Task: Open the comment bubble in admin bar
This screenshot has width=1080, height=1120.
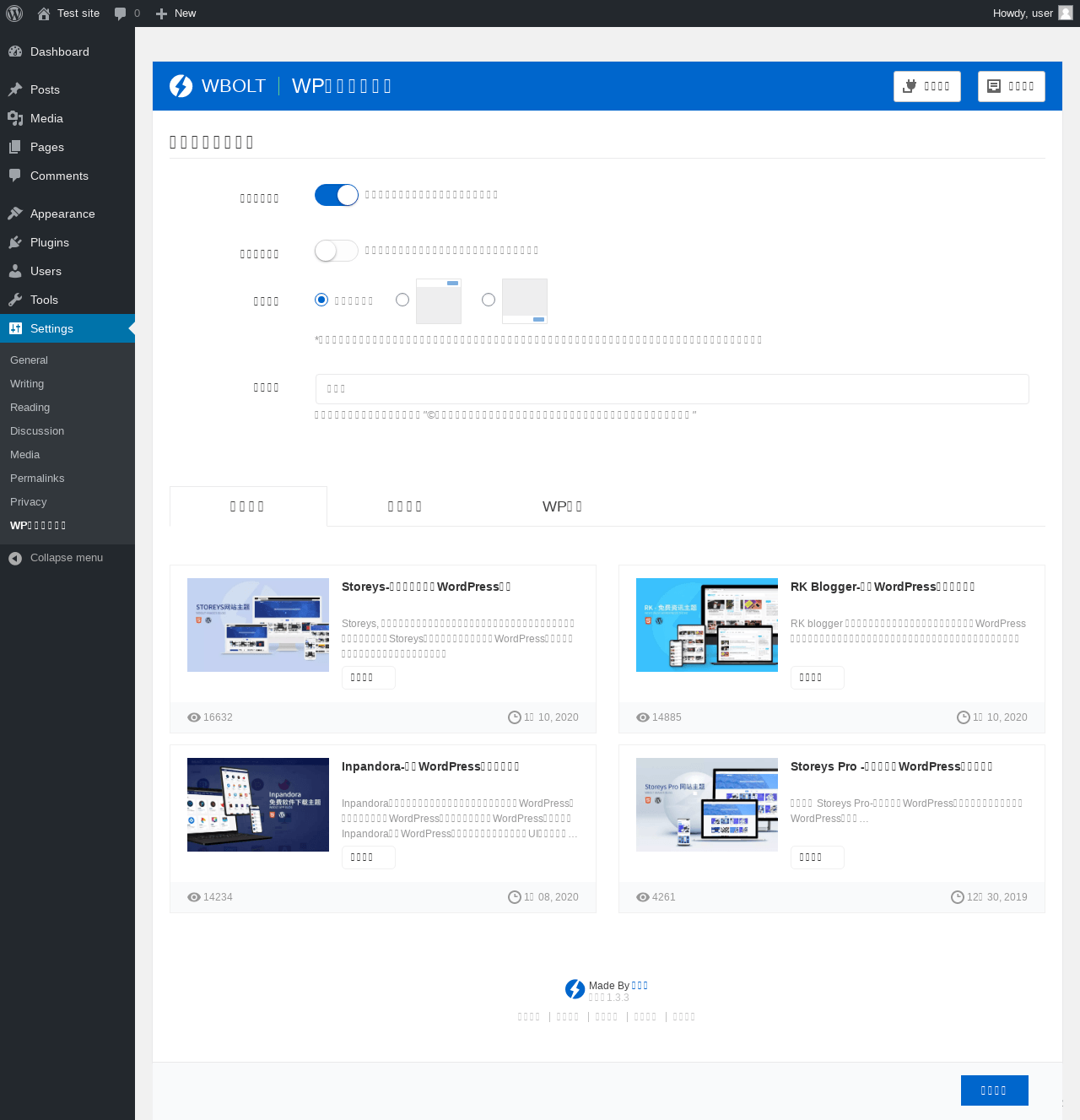Action: 120,14
